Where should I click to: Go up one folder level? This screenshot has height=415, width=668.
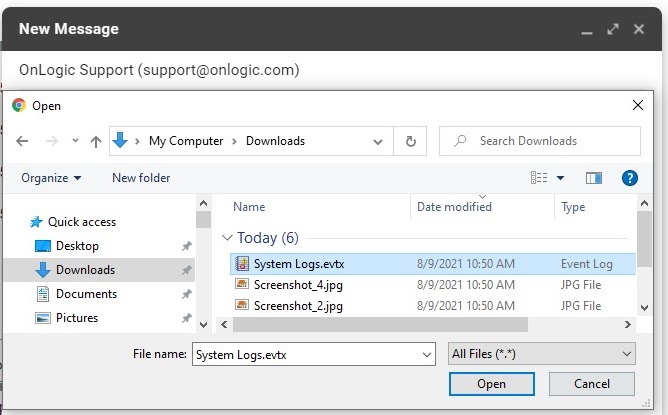96,141
